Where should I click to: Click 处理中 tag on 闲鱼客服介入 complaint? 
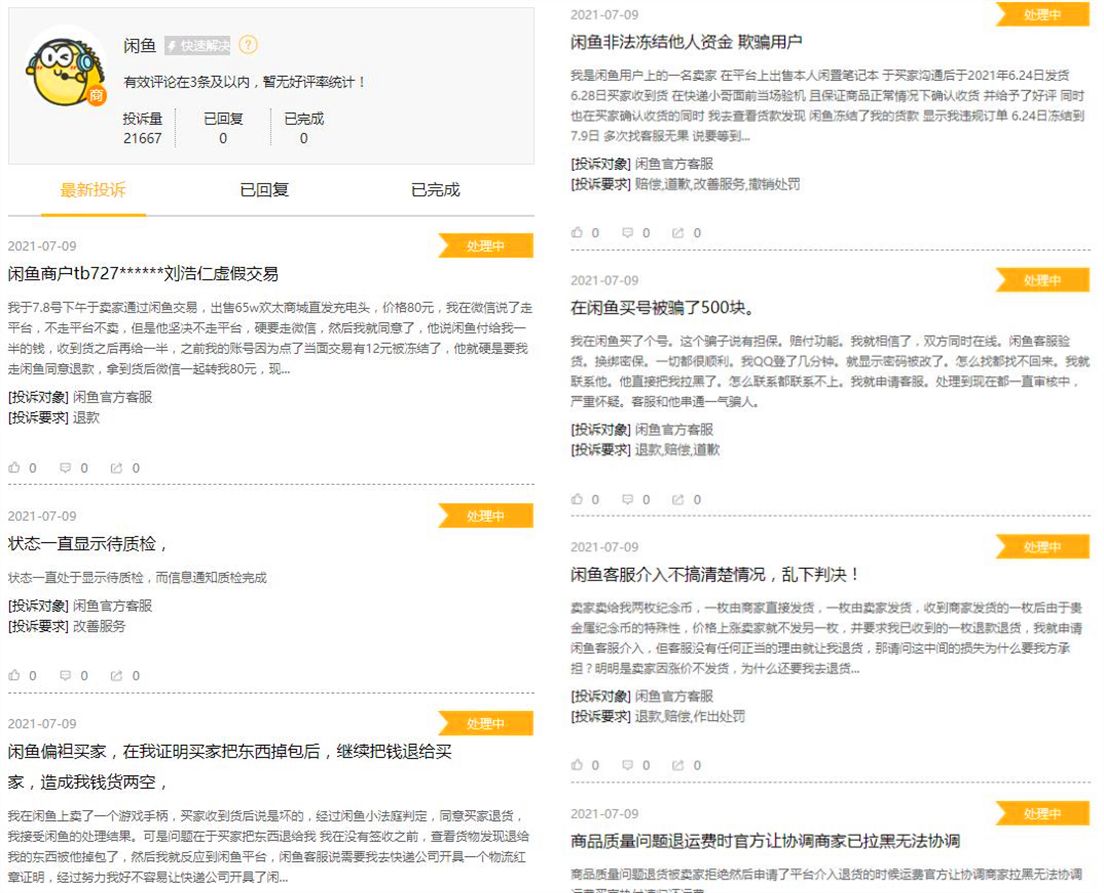pos(1043,547)
